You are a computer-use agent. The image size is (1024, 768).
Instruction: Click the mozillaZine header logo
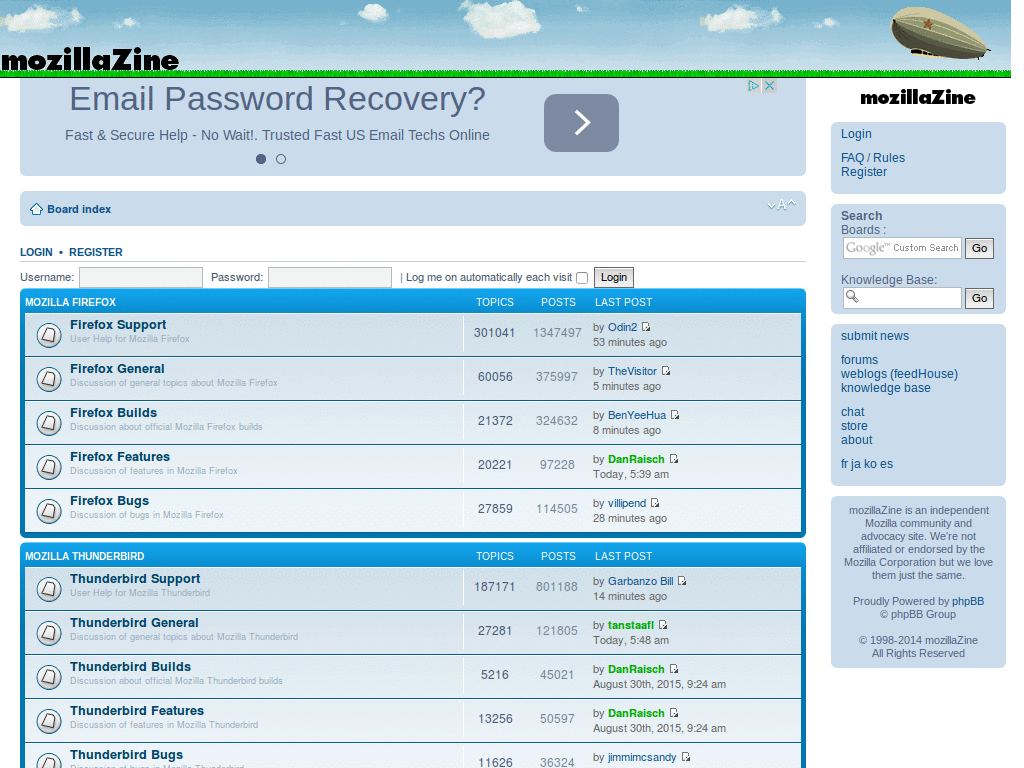tap(90, 59)
